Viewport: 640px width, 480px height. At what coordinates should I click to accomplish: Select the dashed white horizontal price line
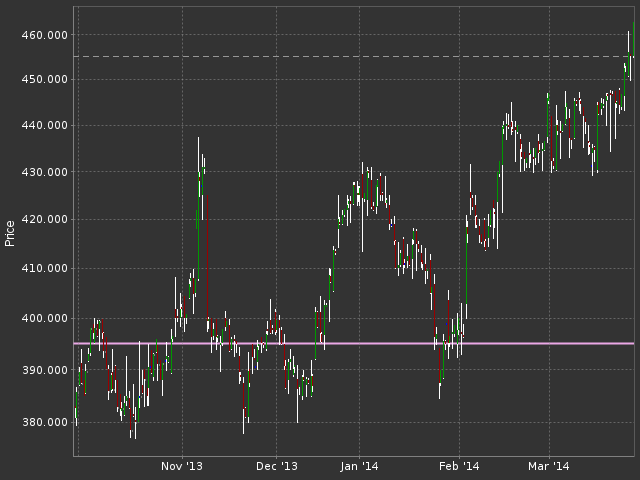(354, 56)
